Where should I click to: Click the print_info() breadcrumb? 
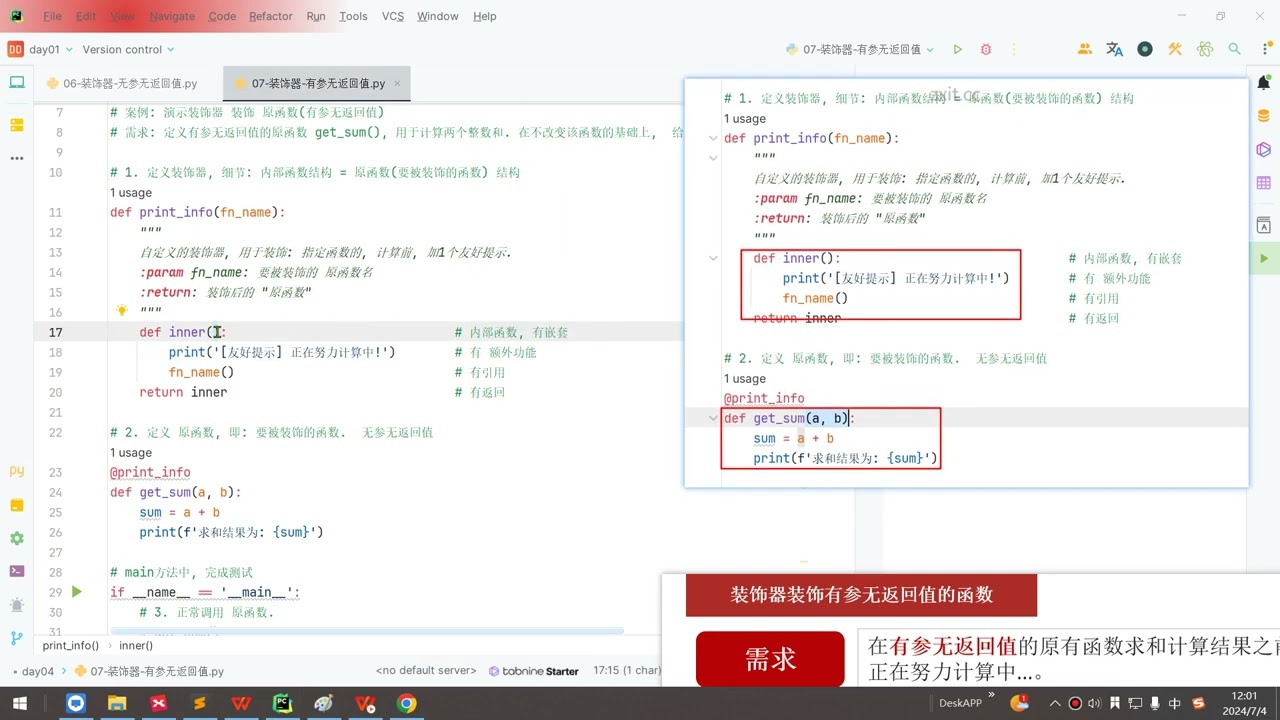[71, 646]
